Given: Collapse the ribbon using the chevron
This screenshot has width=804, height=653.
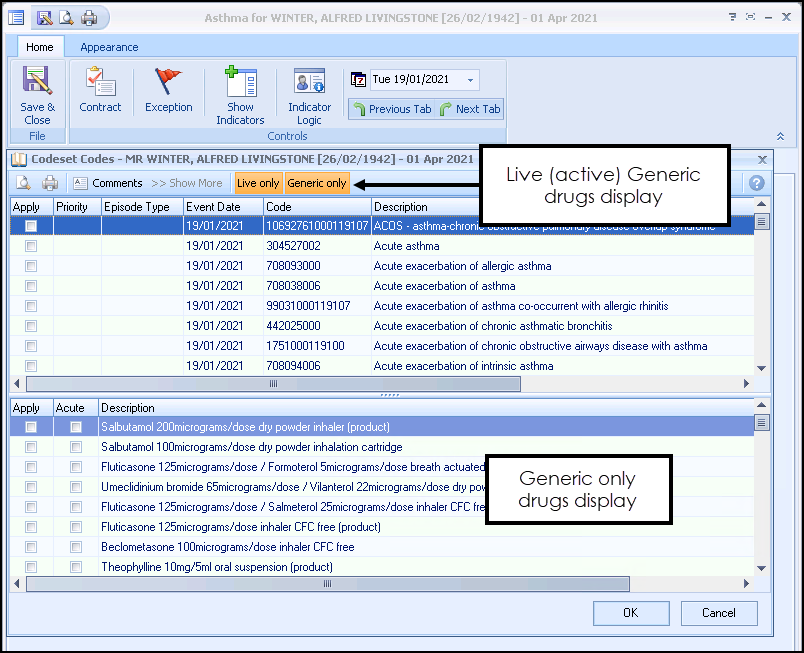Looking at the screenshot, I should [780, 136].
